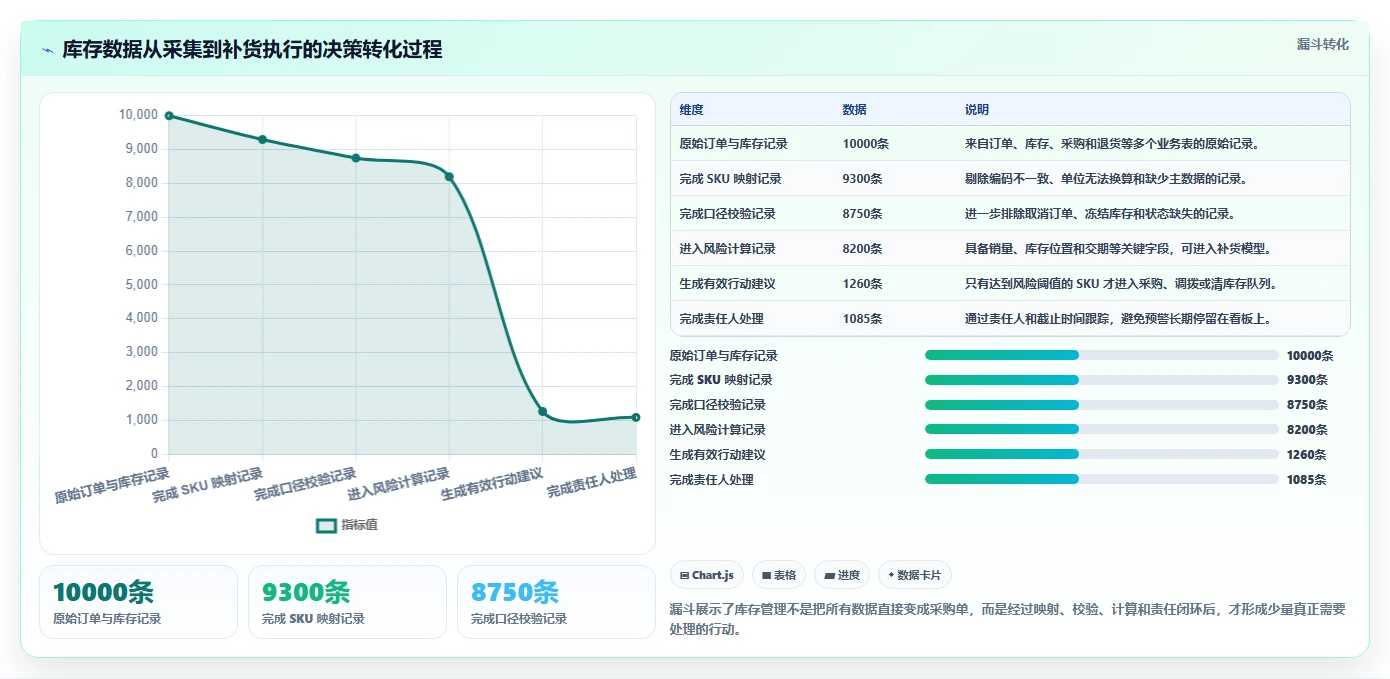
Task: Click the 1,000 y-axis tick label
Action: [141, 420]
